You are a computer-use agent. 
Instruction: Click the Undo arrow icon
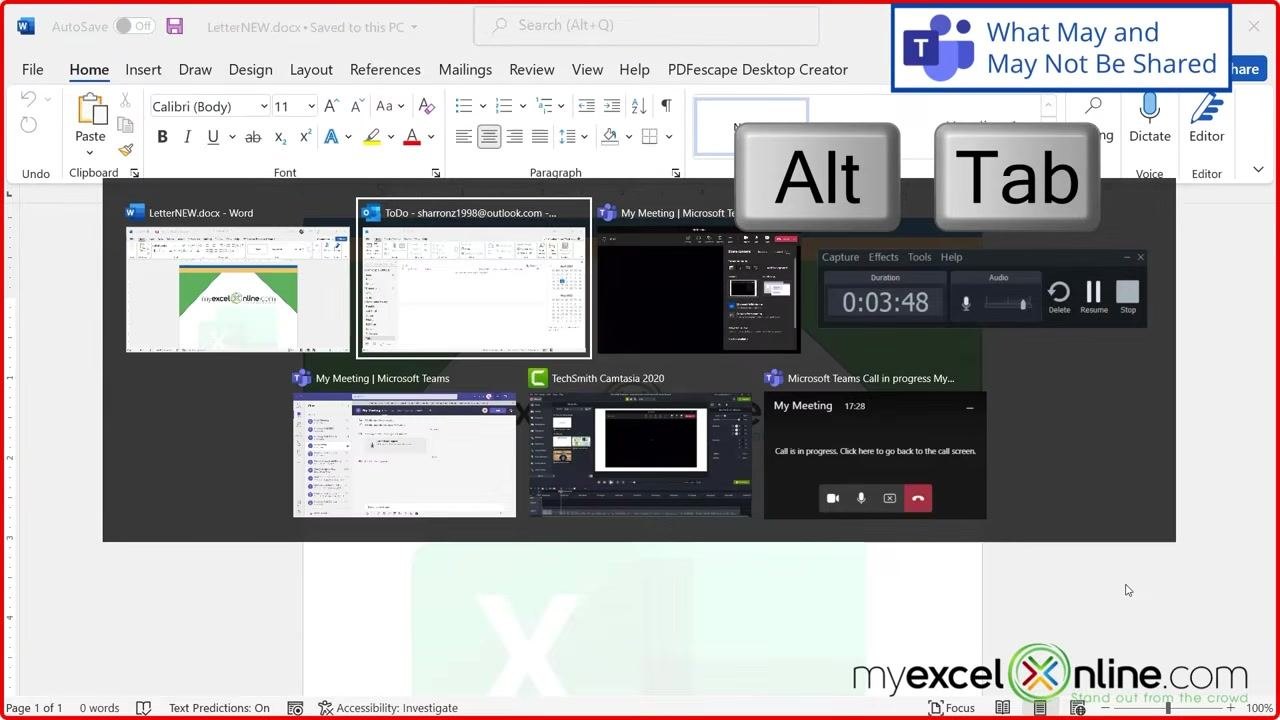point(28,99)
